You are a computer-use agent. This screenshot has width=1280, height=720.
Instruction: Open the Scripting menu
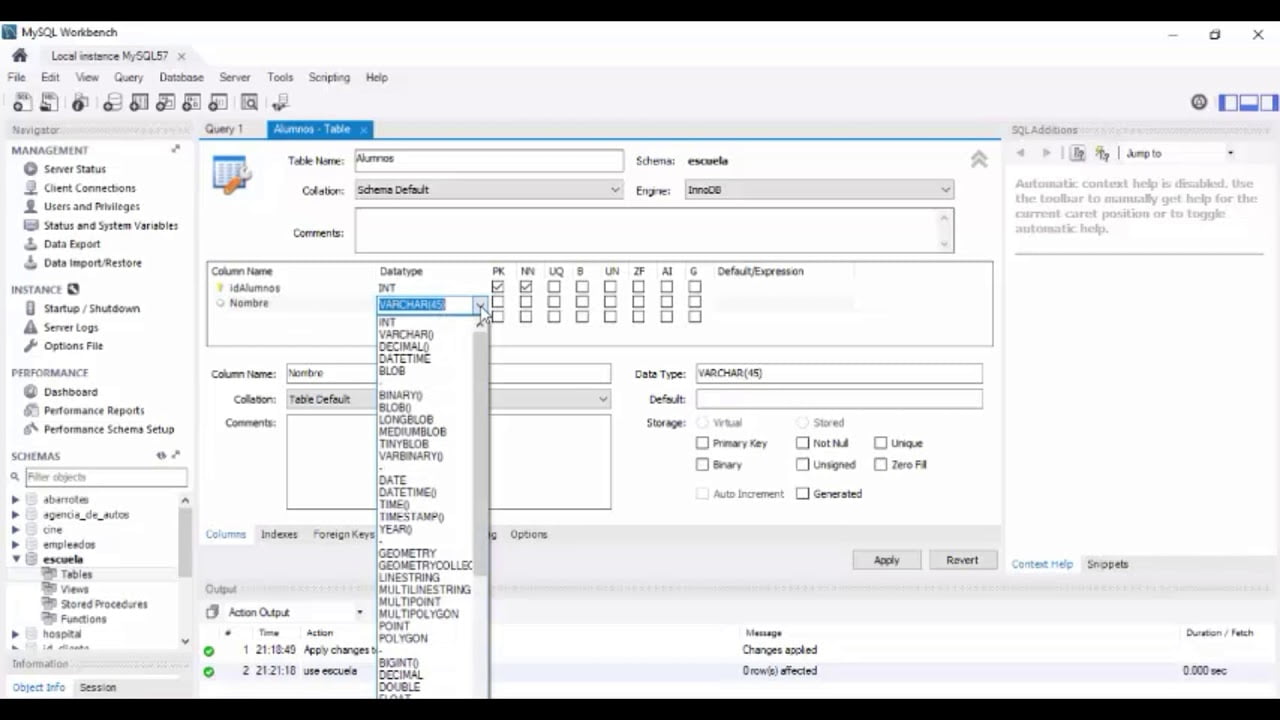[x=329, y=77]
